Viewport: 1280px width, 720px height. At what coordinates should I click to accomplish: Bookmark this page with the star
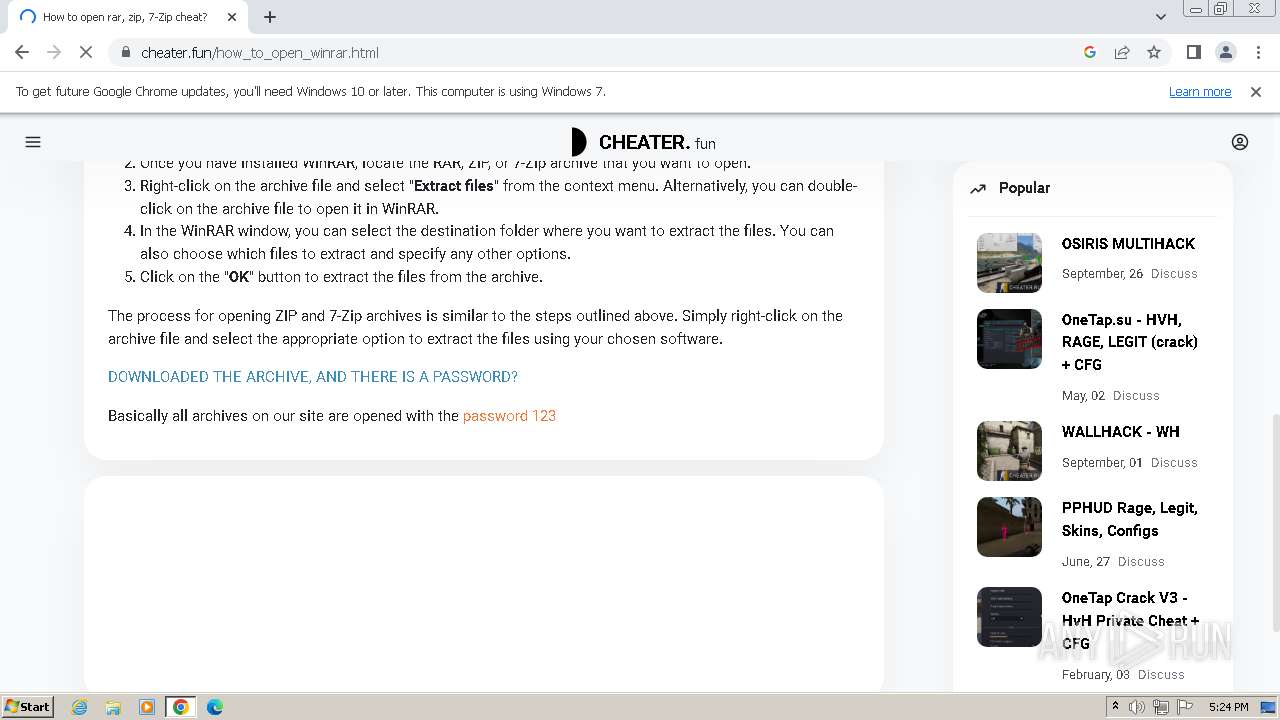[1154, 52]
